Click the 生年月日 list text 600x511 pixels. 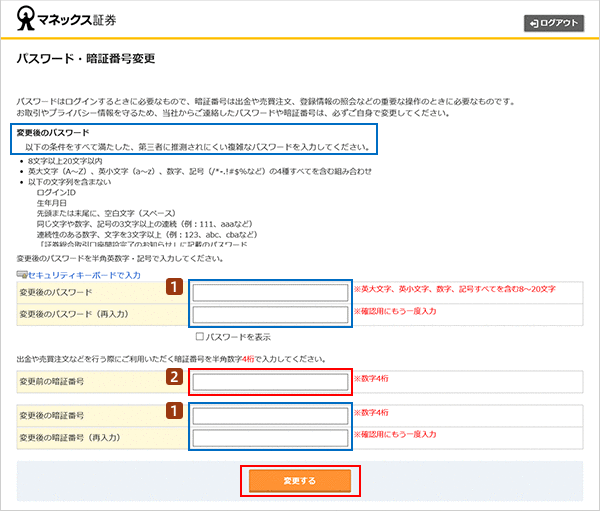pos(52,203)
